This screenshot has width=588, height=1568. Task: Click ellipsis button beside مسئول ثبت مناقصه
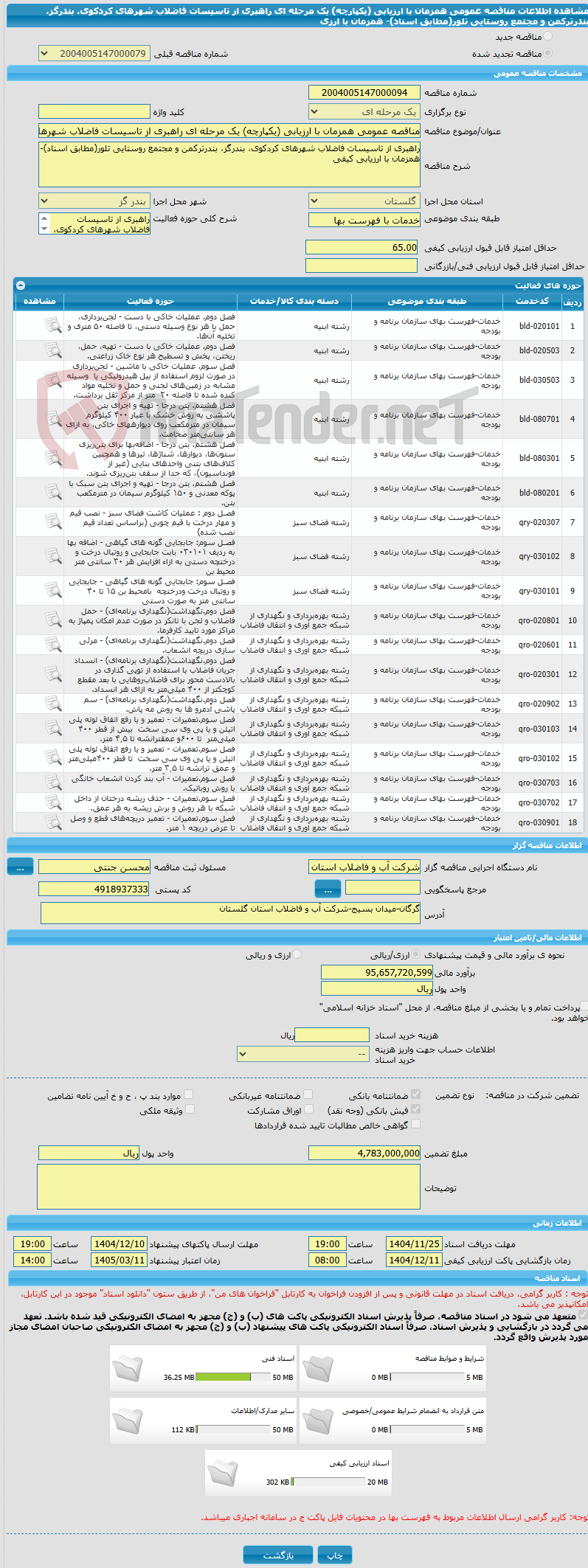point(20,867)
